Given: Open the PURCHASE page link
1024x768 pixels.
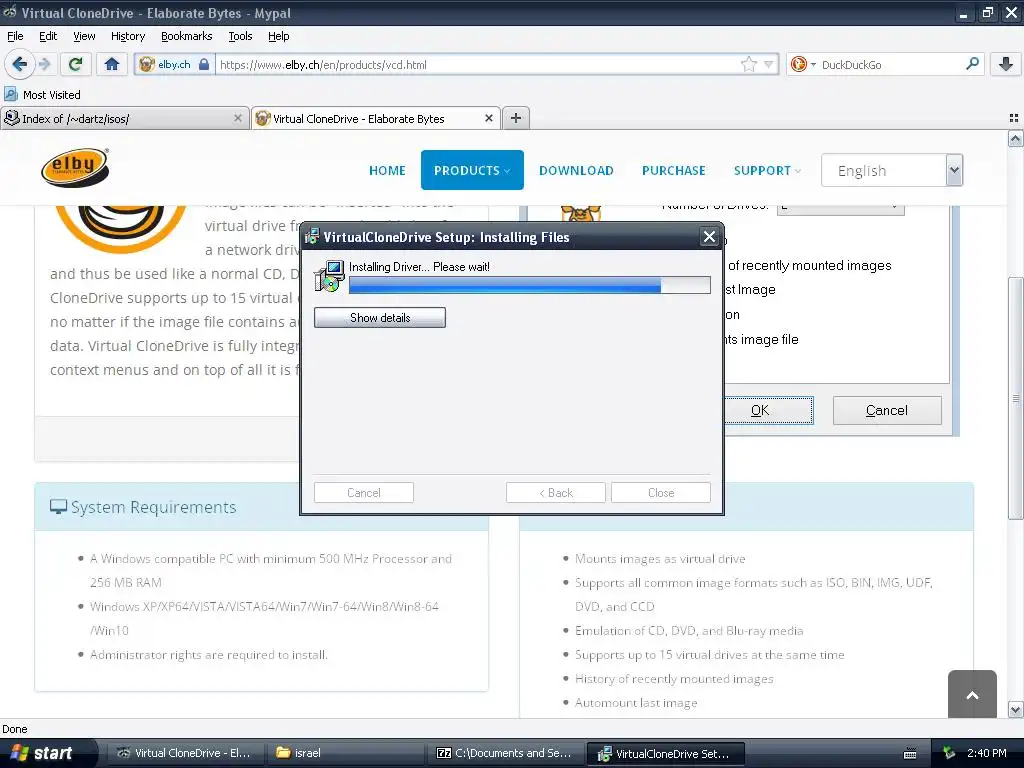Looking at the screenshot, I should pyautogui.click(x=673, y=170).
